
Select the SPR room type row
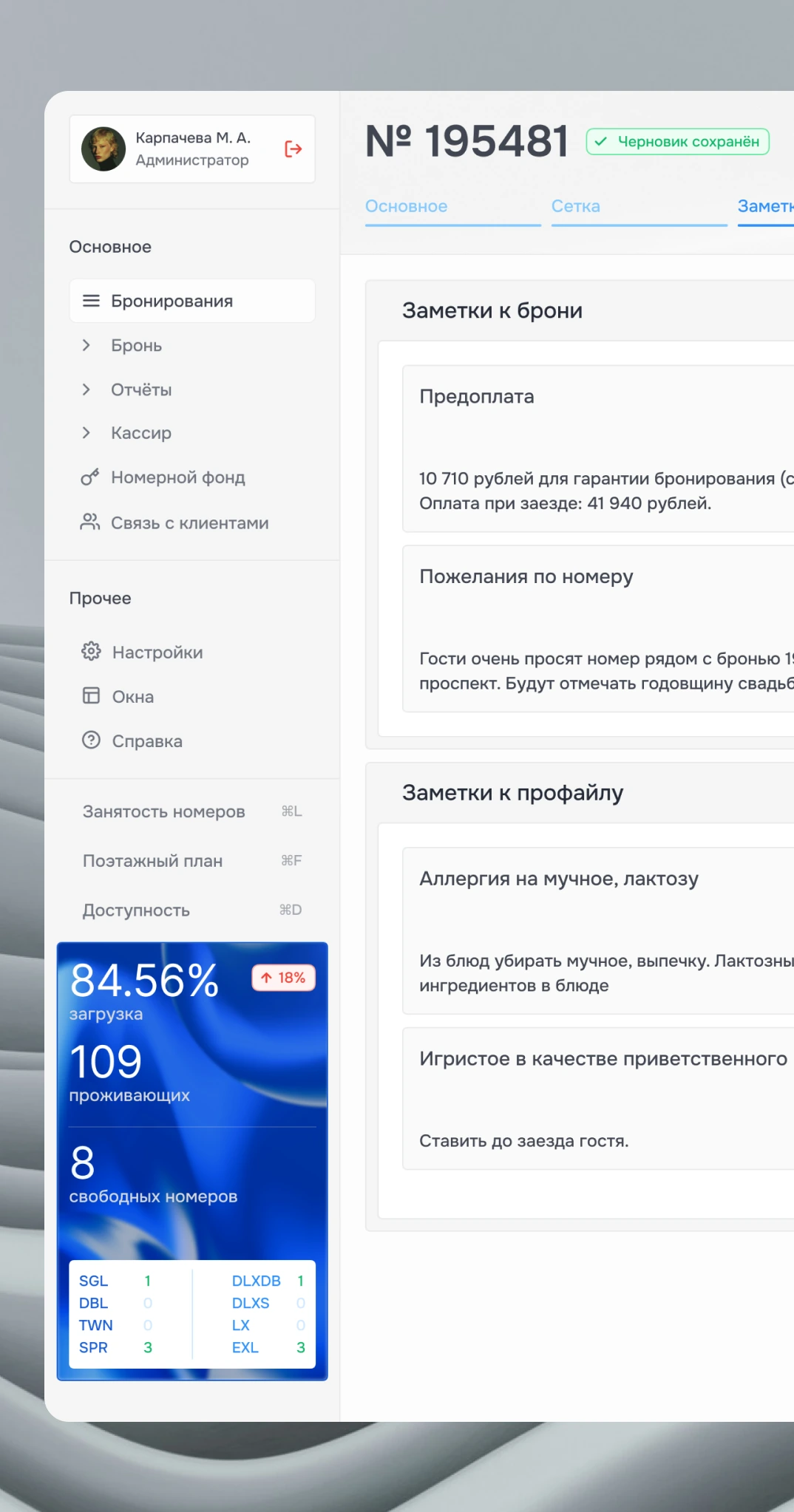(116, 1347)
